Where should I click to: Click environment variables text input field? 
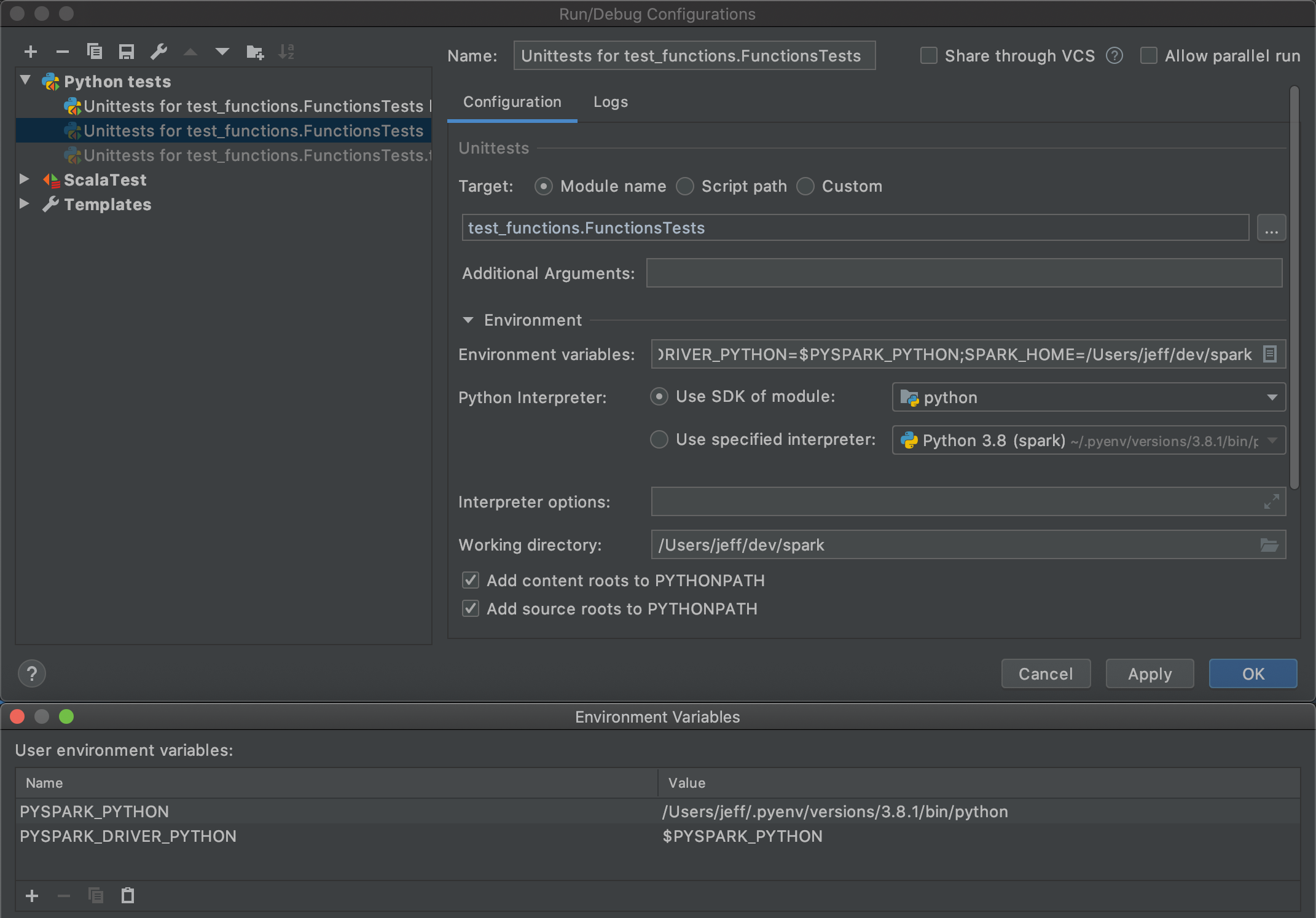pos(956,355)
